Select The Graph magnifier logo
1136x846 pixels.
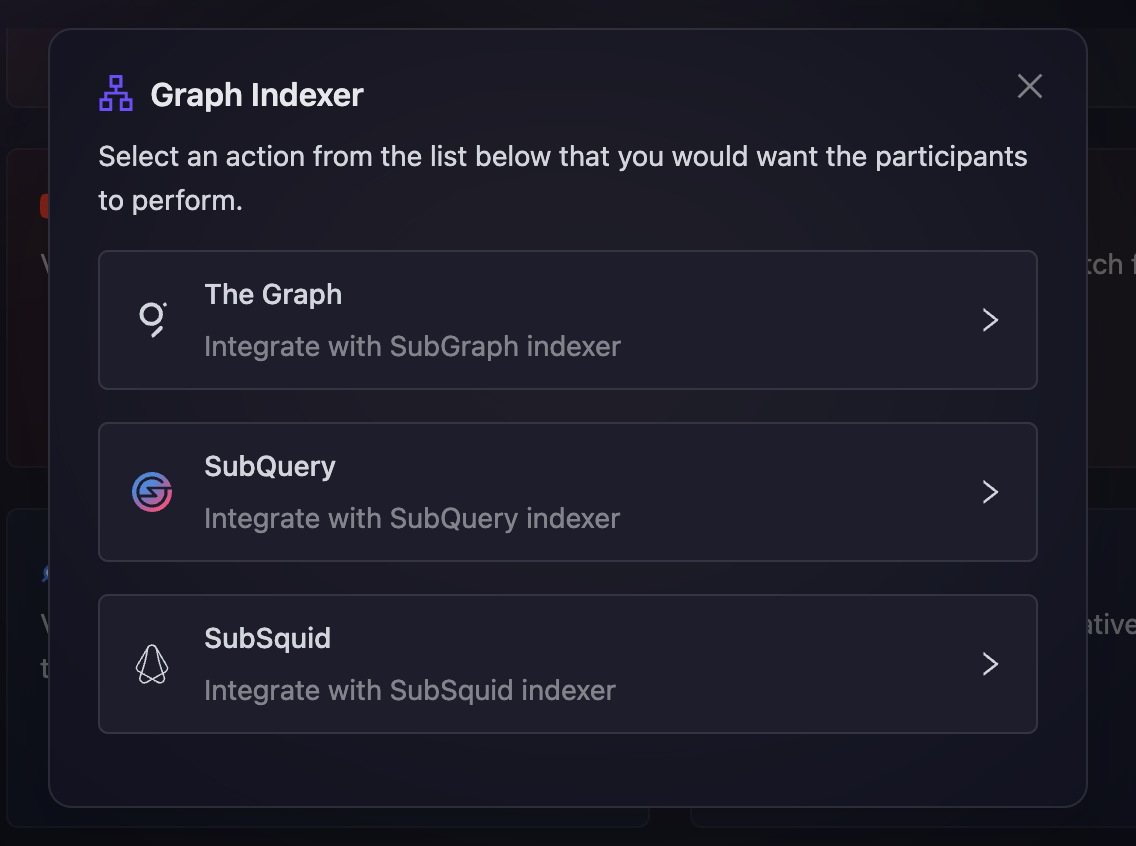153,319
